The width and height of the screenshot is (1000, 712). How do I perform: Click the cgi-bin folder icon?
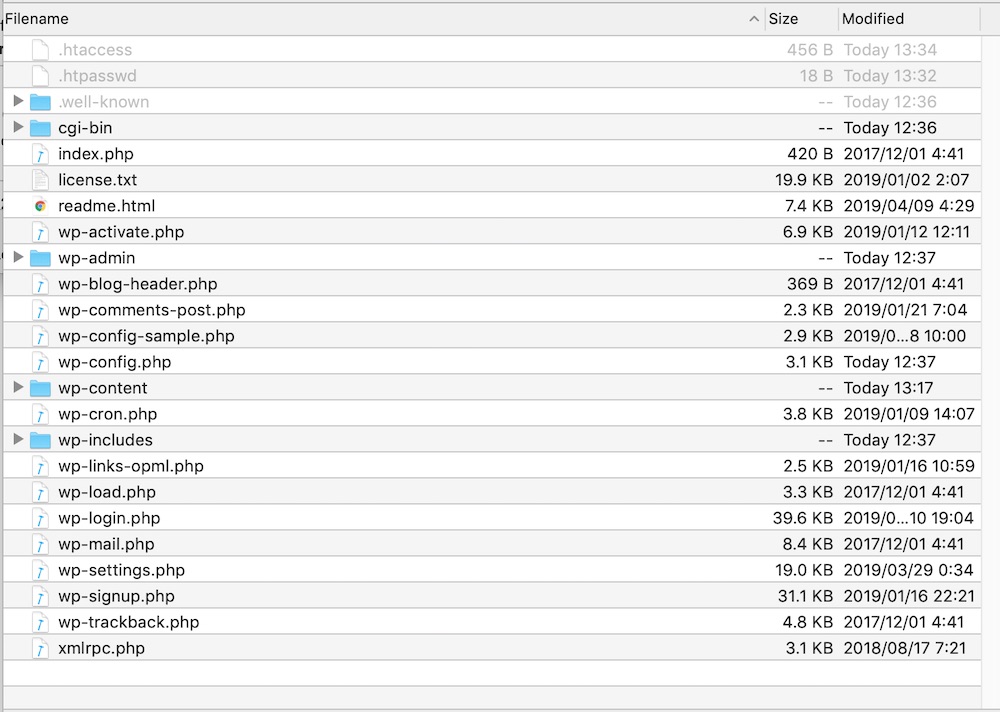40,128
